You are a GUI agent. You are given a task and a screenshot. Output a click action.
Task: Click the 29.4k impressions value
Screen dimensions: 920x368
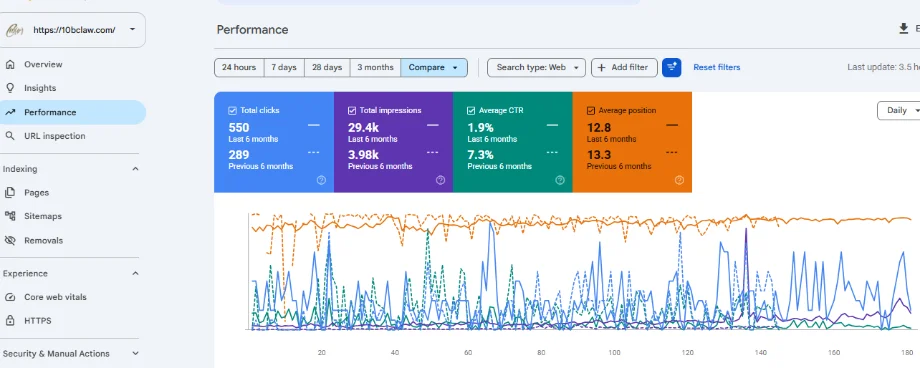click(363, 128)
